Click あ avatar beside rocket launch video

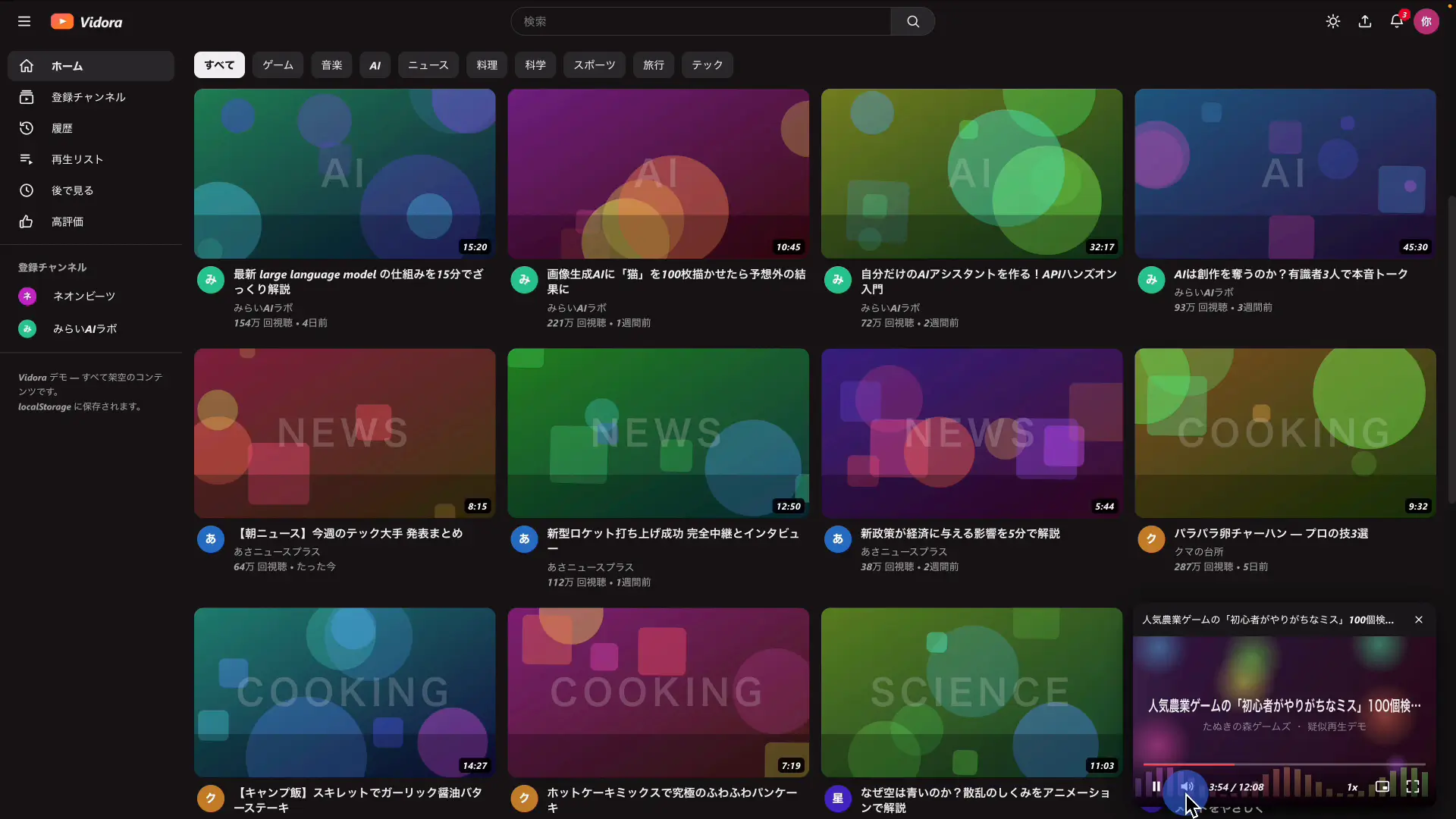pos(524,539)
